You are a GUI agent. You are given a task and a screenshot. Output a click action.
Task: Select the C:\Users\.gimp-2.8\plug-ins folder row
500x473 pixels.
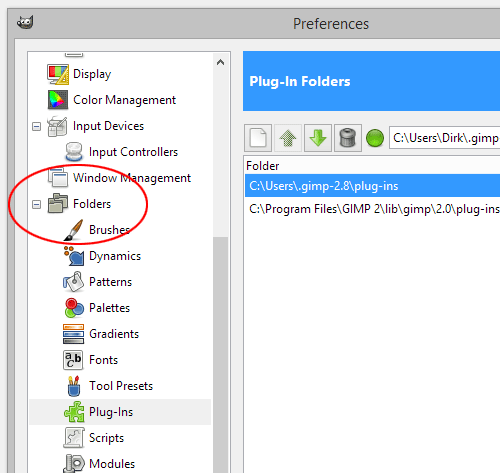(372, 186)
